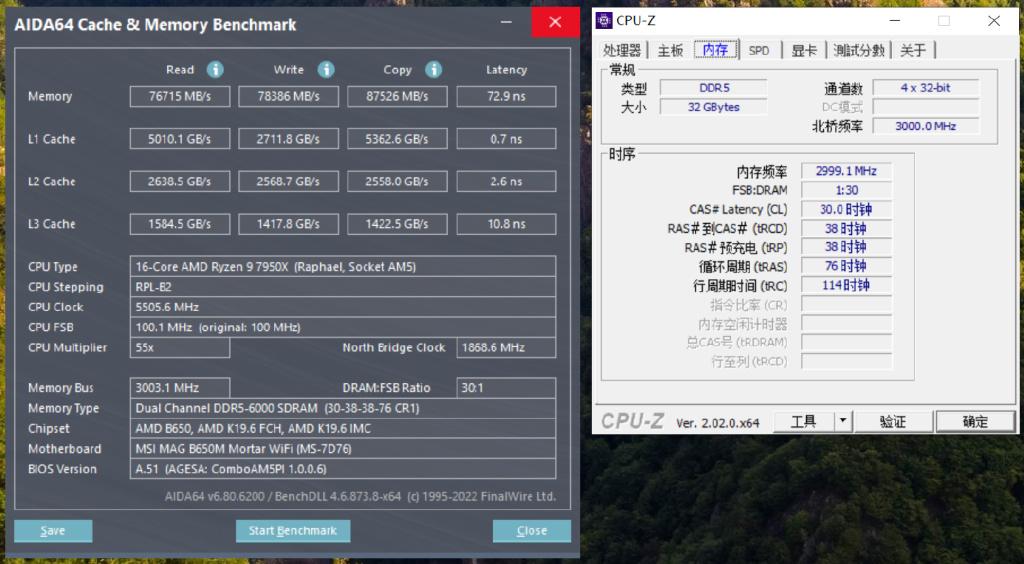This screenshot has height=564, width=1024.
Task: Click the 工具 button in CPU-Z
Action: (x=804, y=422)
